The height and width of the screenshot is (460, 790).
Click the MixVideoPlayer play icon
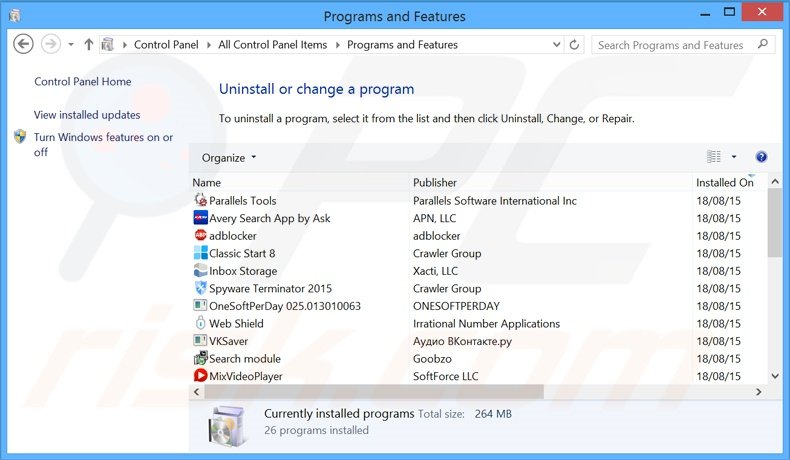201,376
